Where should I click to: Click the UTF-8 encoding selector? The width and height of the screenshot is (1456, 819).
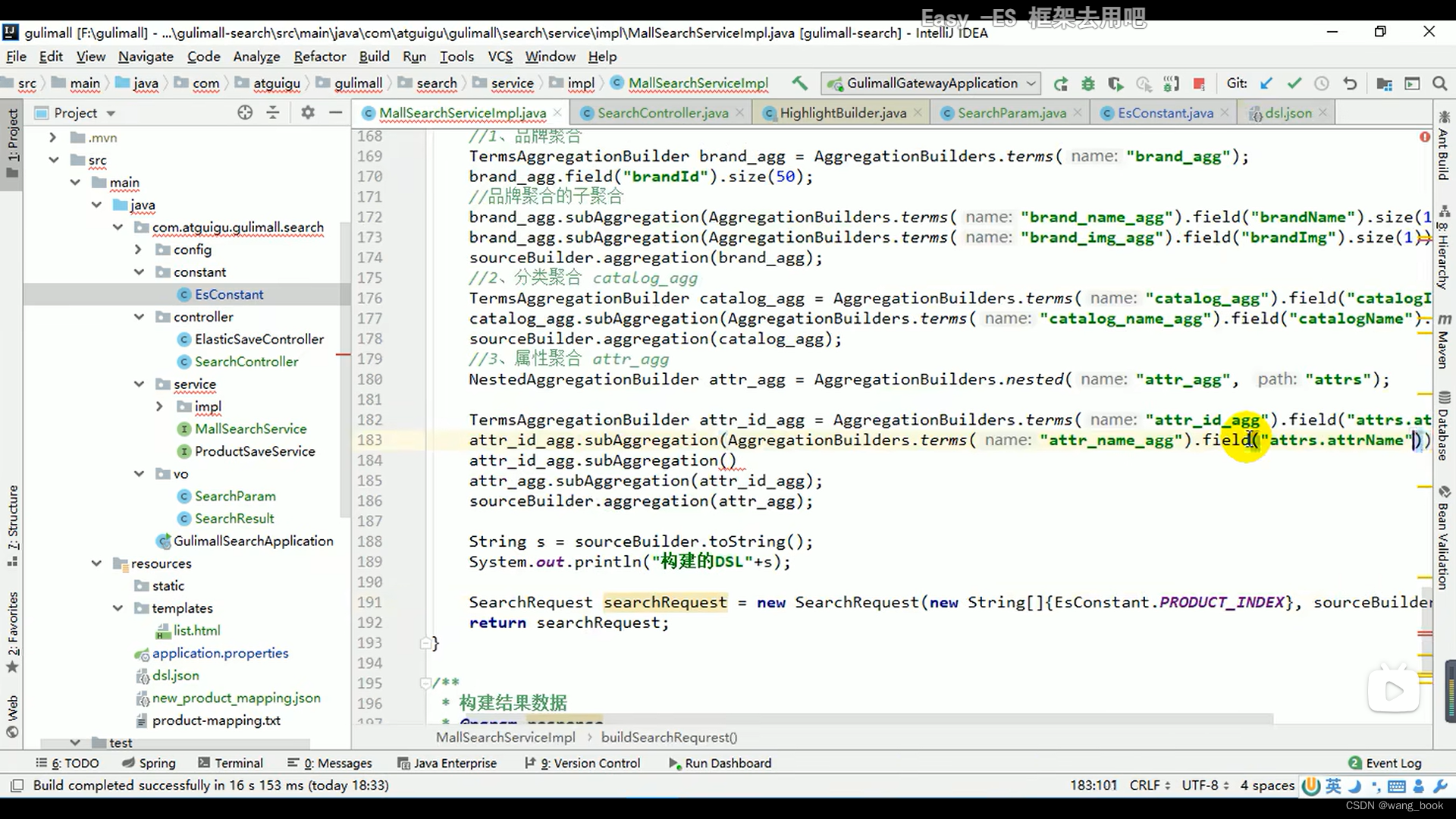click(x=1206, y=786)
